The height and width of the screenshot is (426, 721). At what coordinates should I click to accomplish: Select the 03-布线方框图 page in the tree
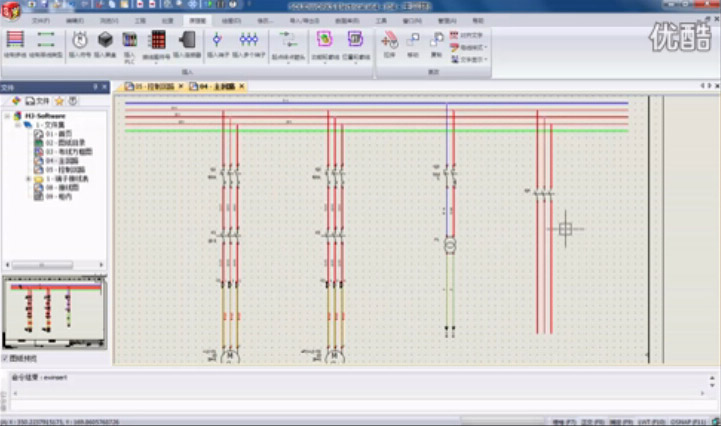pyautogui.click(x=63, y=151)
